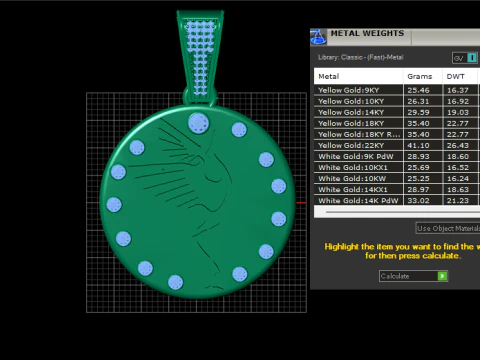Click the 26.31 grams value

click(x=418, y=101)
